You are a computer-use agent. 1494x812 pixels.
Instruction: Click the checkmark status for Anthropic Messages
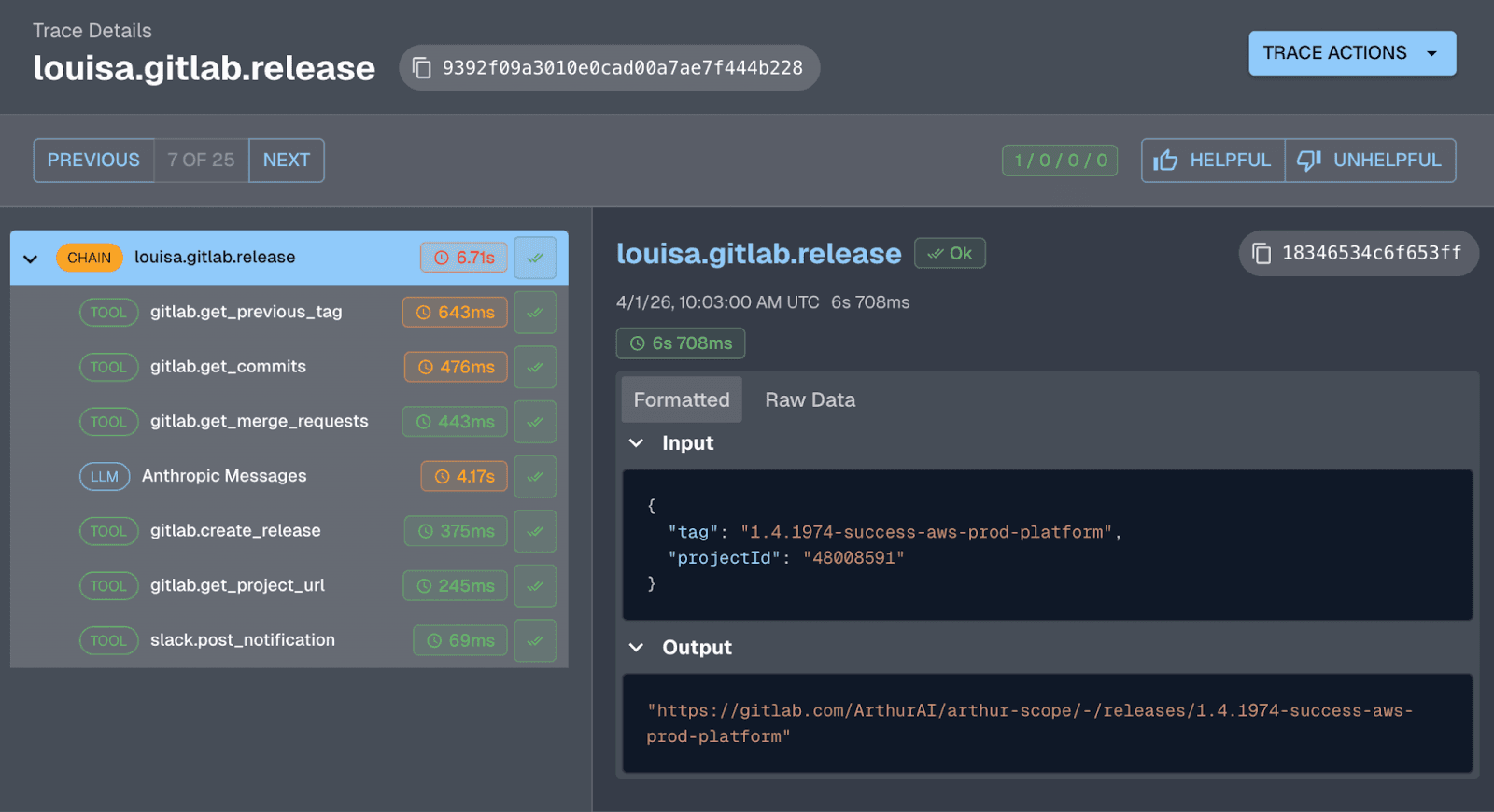click(x=535, y=477)
